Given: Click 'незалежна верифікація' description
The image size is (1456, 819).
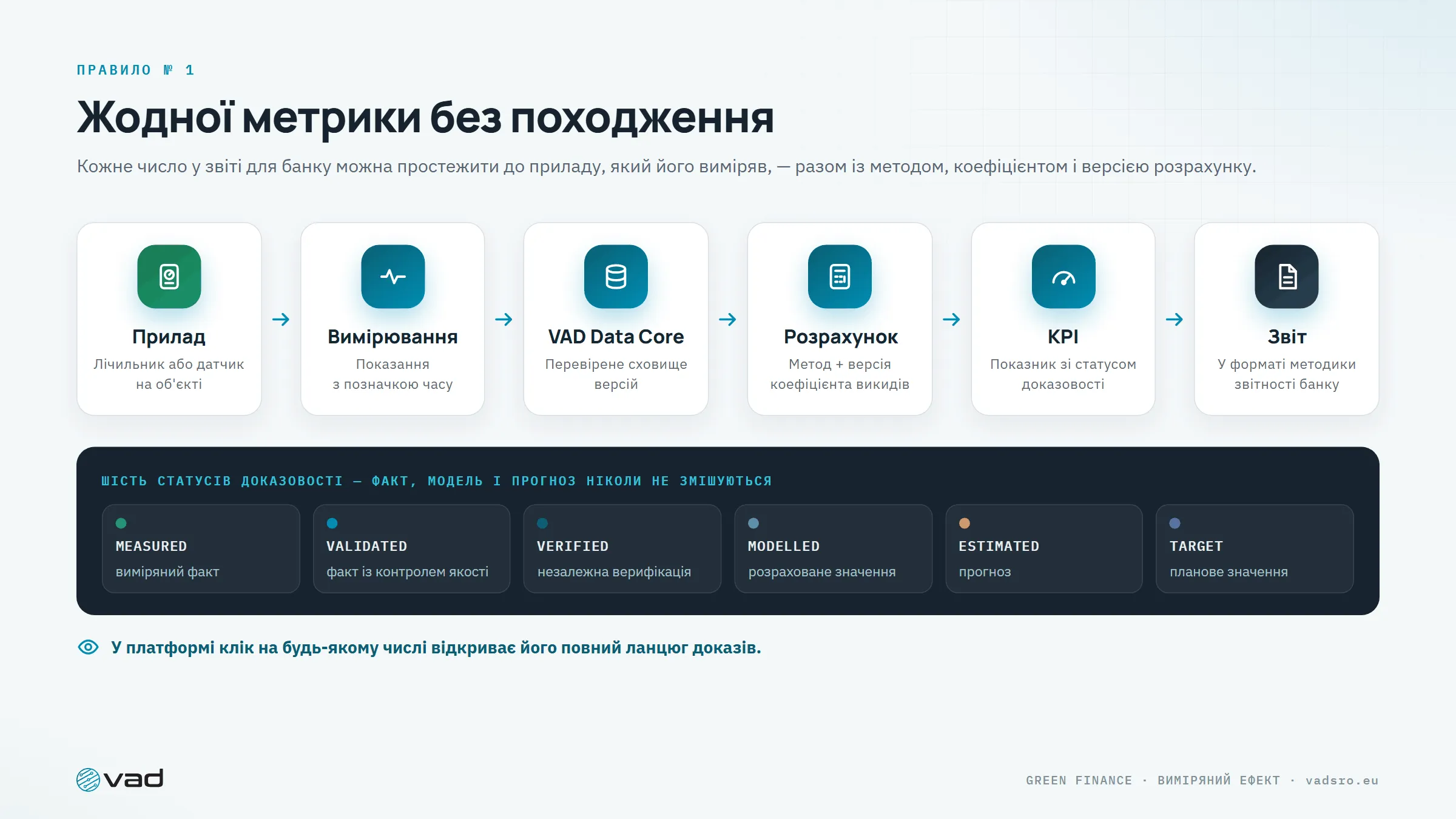Looking at the screenshot, I should tap(614, 572).
